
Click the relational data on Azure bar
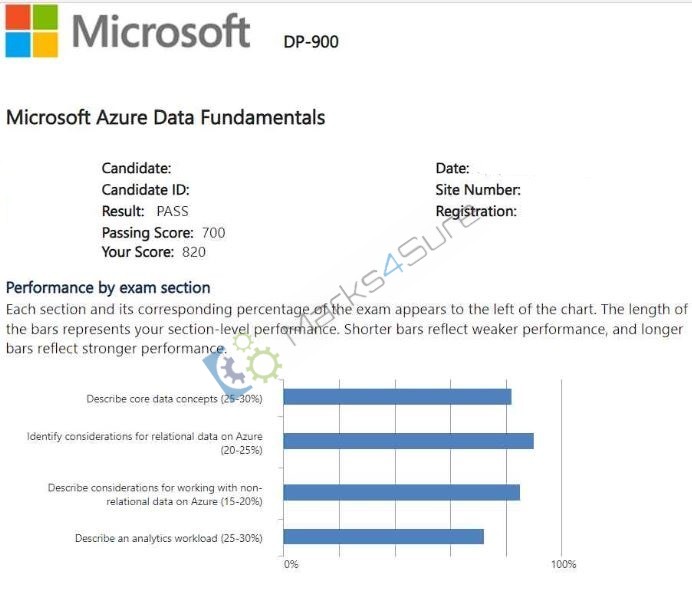coord(408,441)
